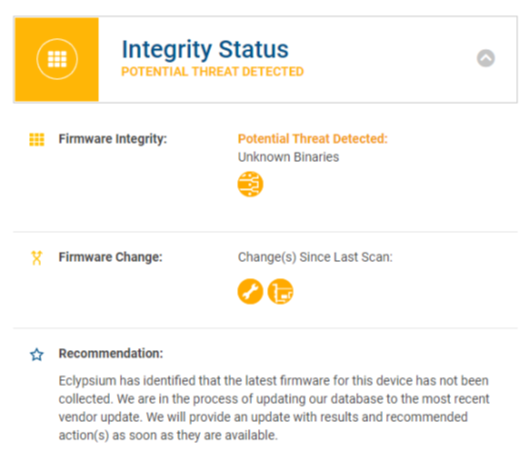Click the Integrity Status header bar
Image resolution: width=531 pixels, height=472 pixels.
[265, 59]
